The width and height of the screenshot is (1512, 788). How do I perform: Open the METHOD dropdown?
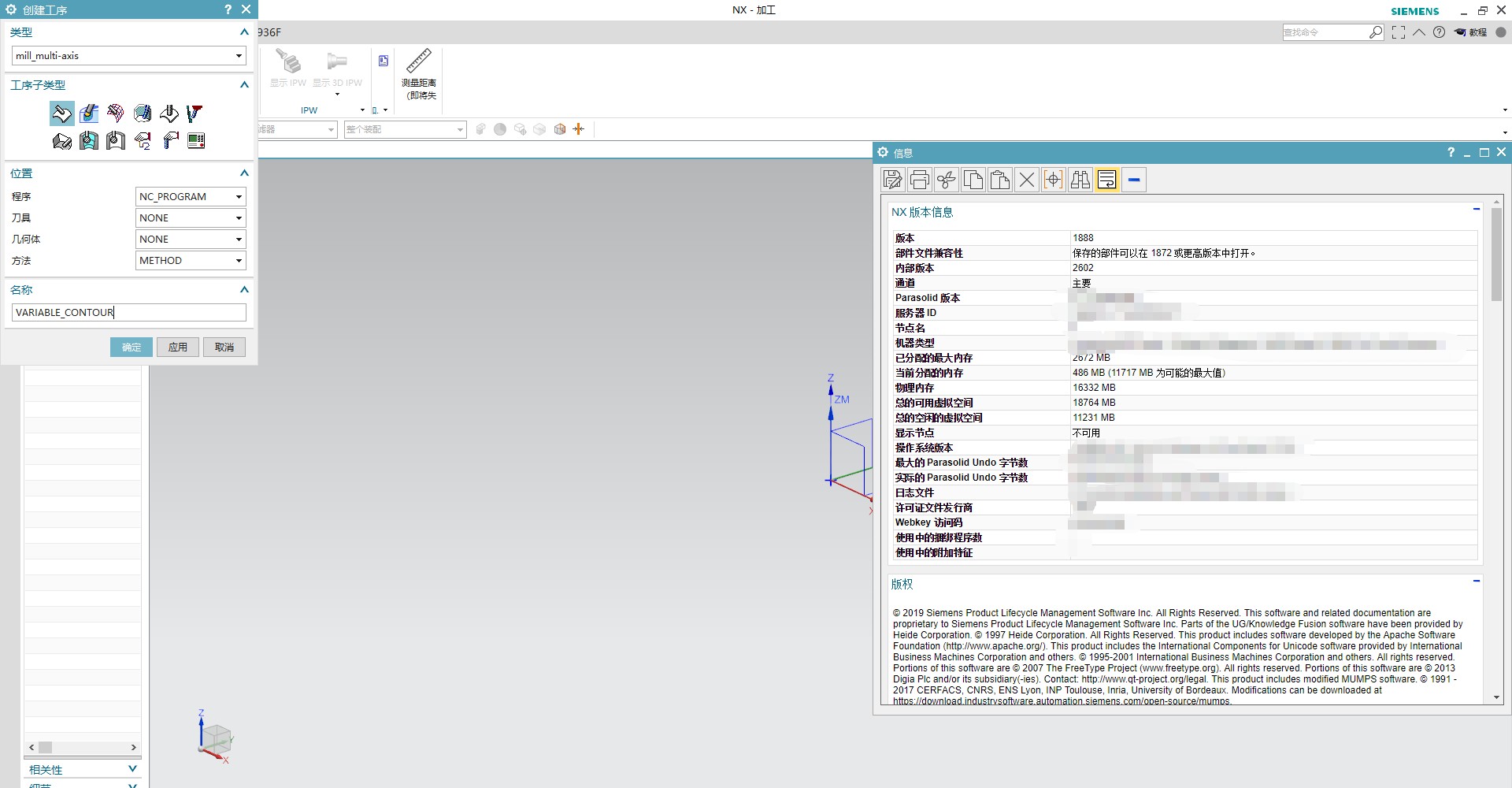239,261
